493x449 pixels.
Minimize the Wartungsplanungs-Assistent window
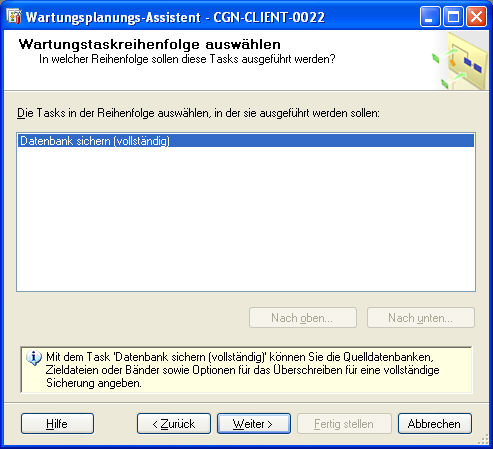(x=430, y=16)
